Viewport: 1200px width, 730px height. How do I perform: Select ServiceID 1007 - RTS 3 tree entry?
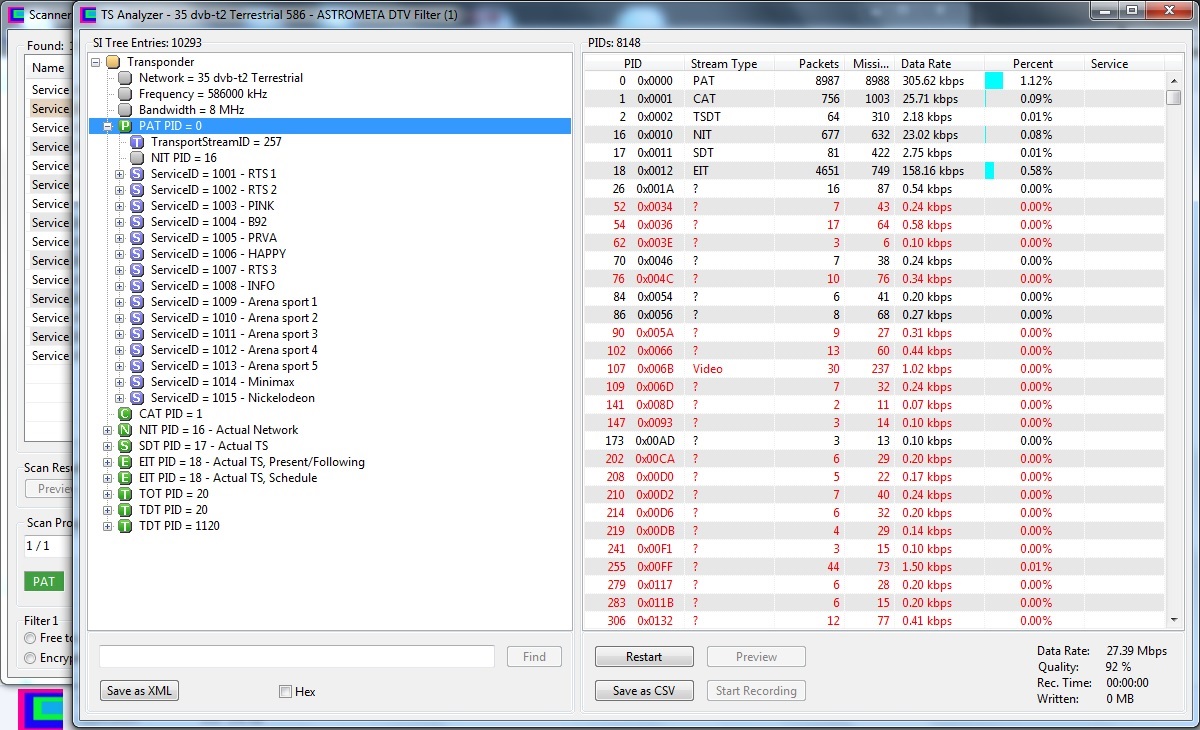[x=214, y=270]
